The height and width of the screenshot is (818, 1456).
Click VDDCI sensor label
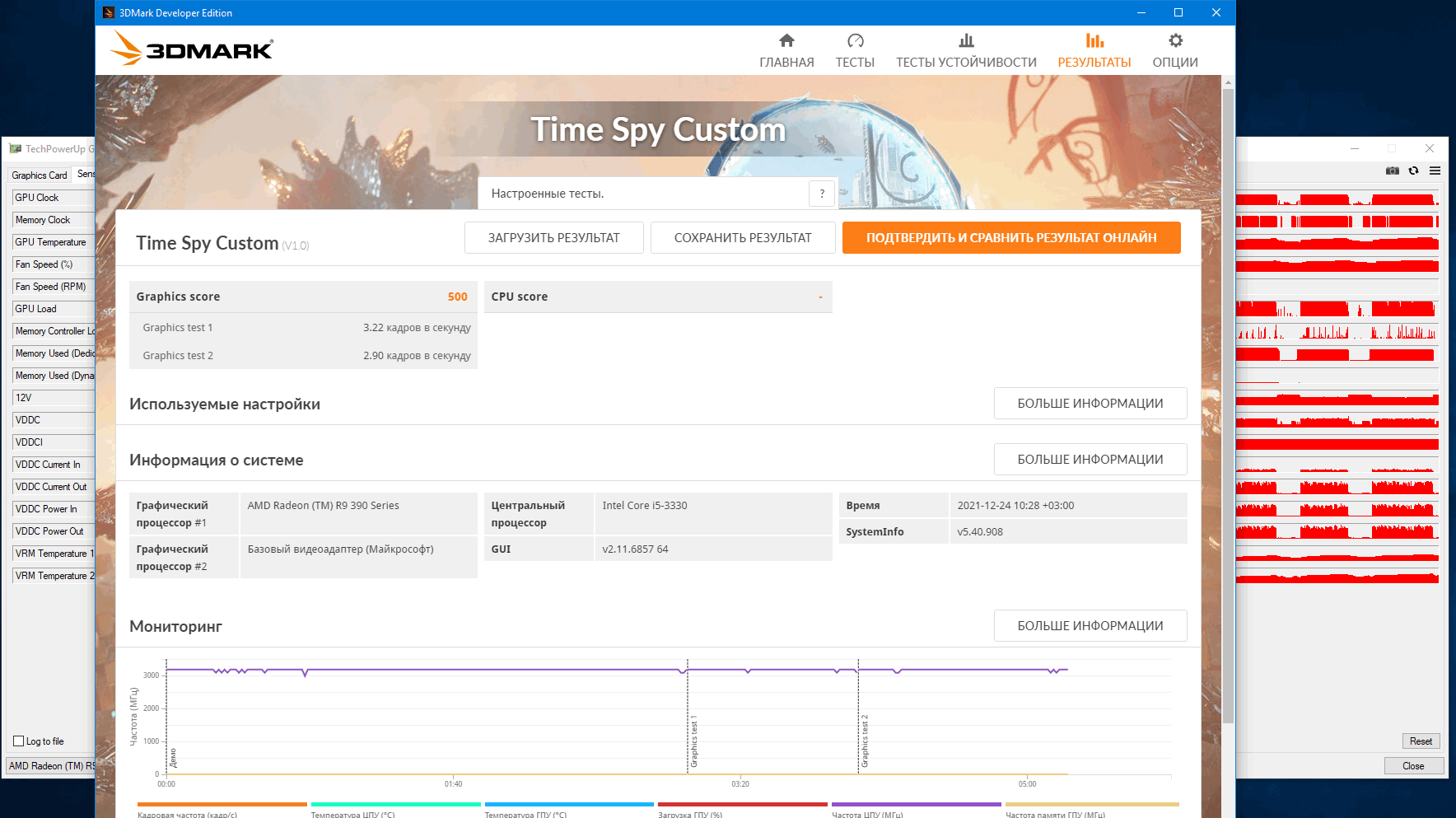coord(54,442)
